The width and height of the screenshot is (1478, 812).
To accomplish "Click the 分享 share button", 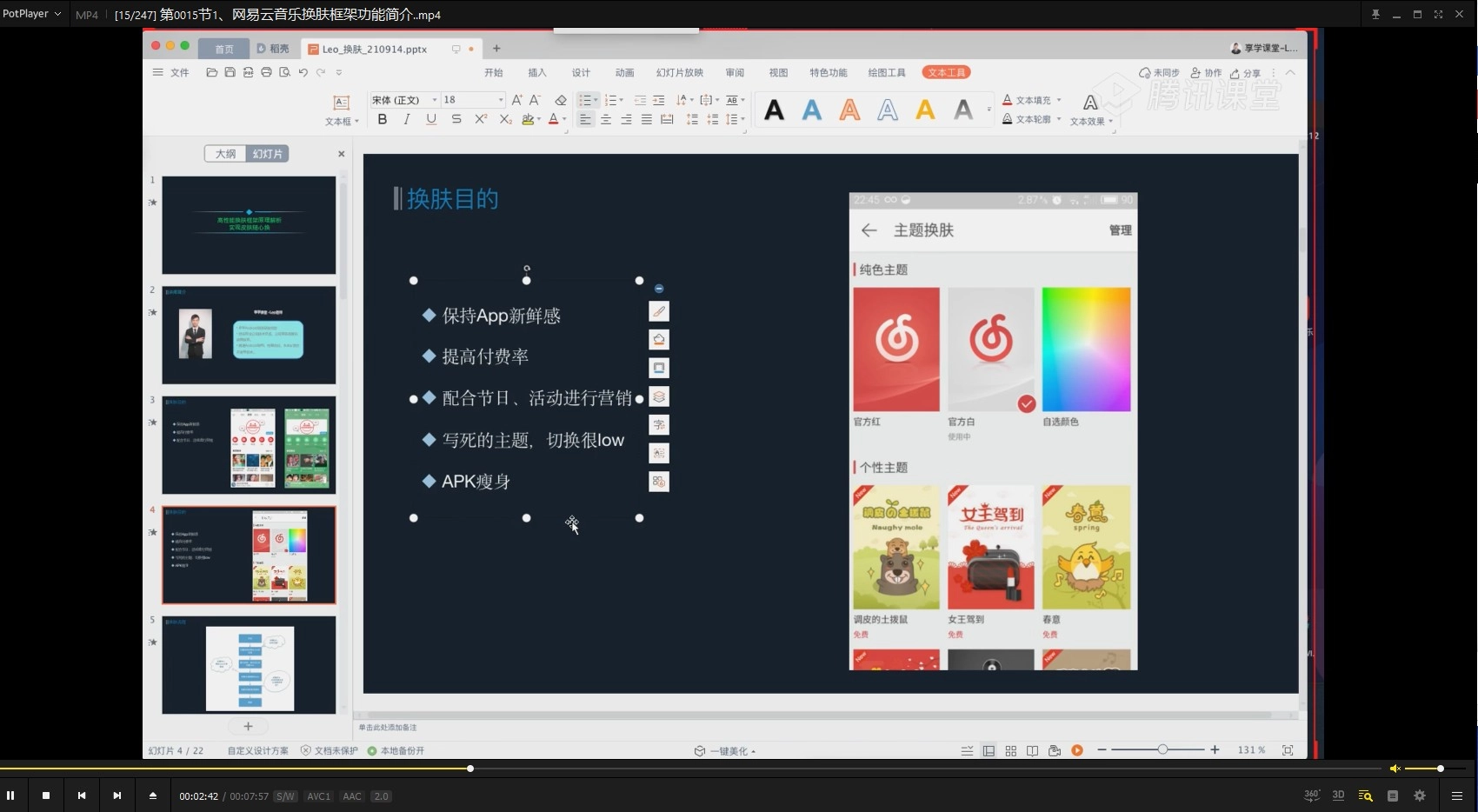I will pyautogui.click(x=1245, y=73).
